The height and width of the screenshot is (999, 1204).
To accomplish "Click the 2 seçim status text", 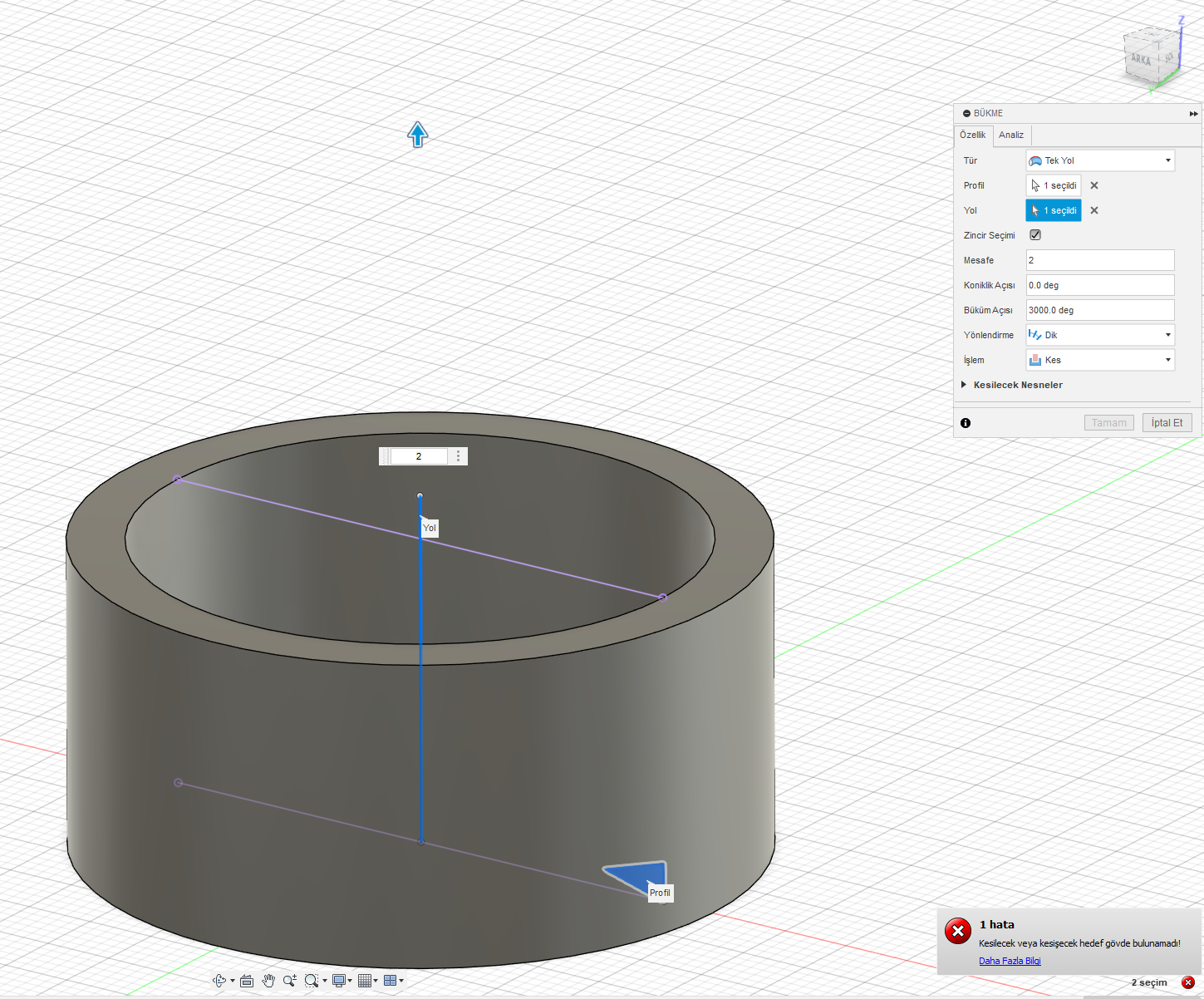I will pos(1149,982).
